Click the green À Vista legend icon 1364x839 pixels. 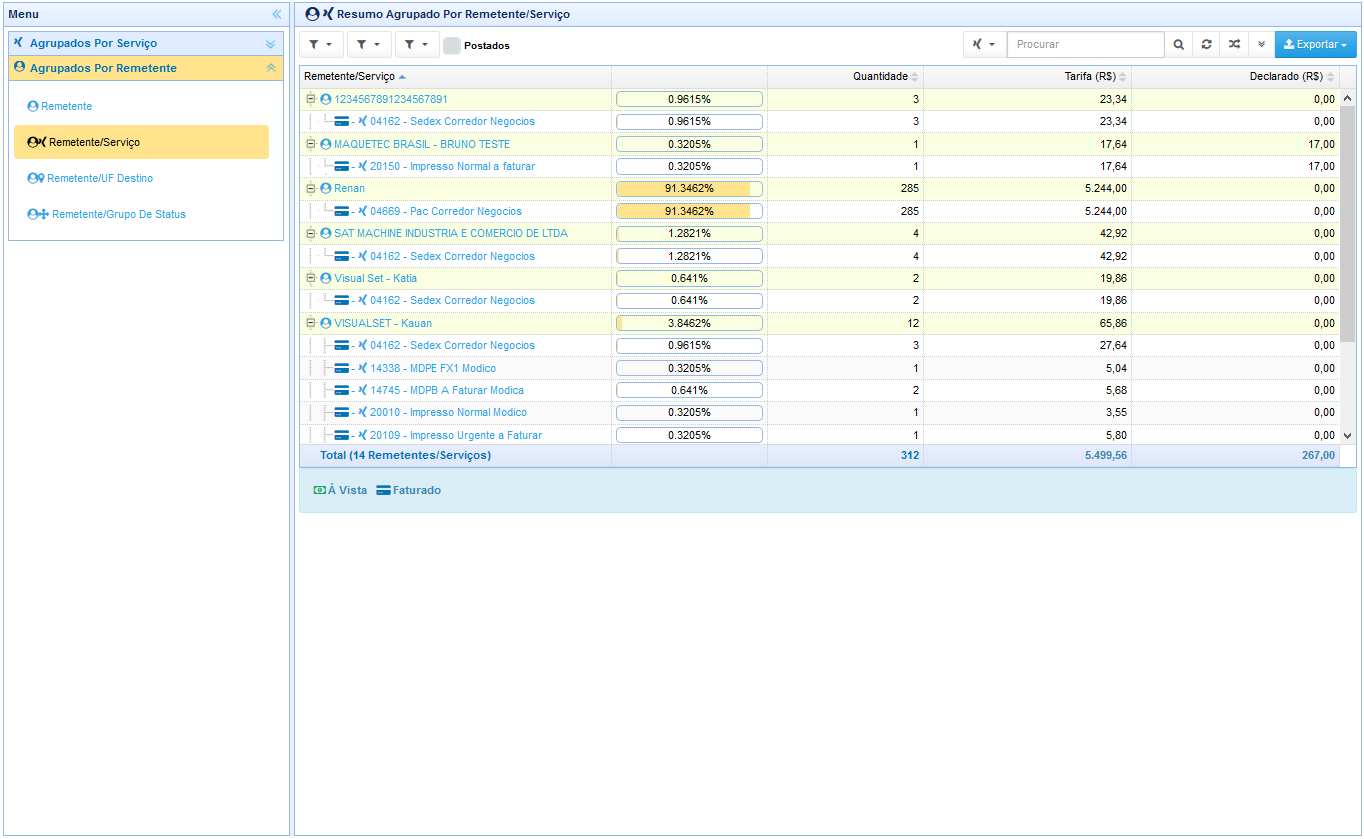(320, 490)
